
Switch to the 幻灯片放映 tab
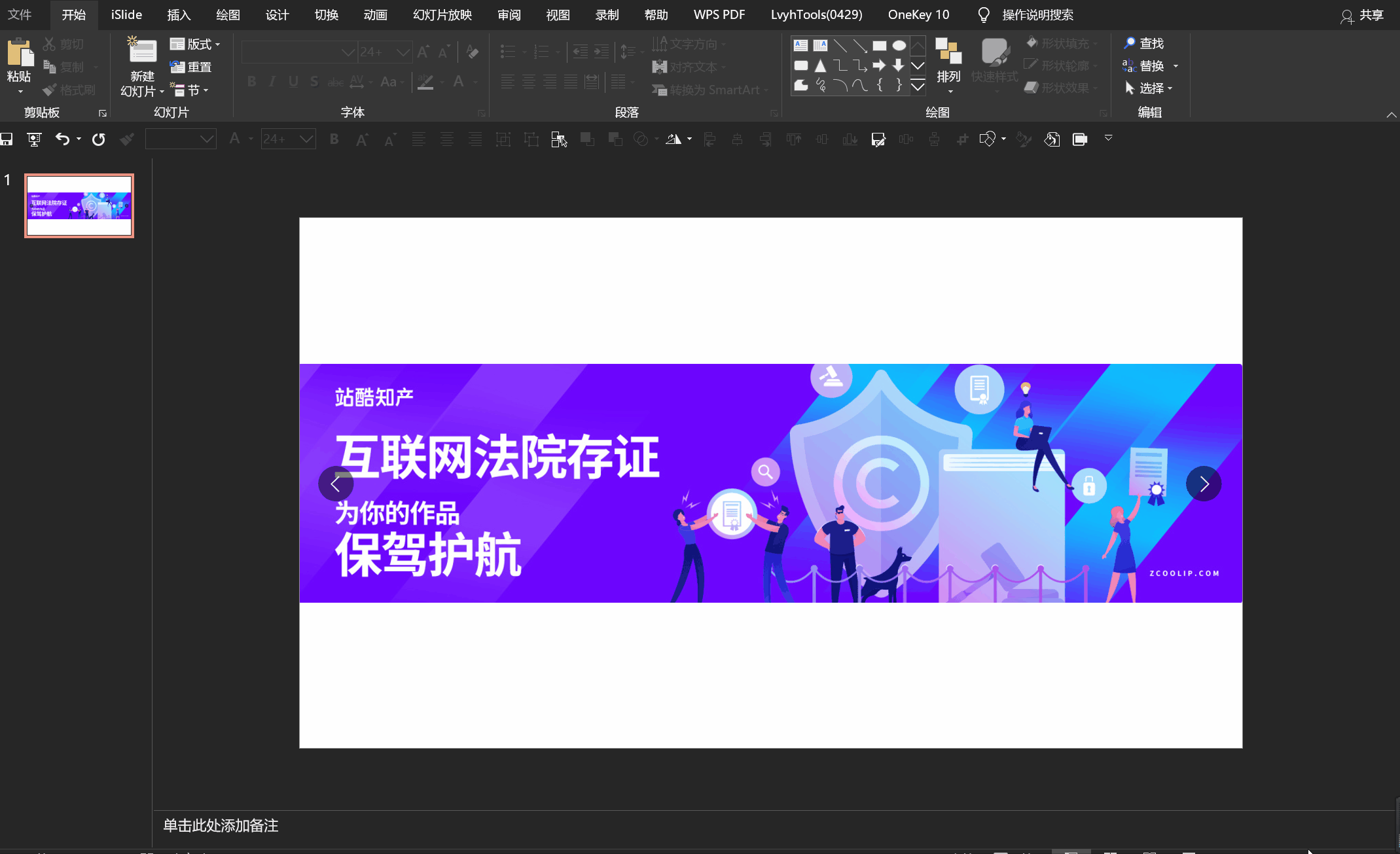[442, 14]
